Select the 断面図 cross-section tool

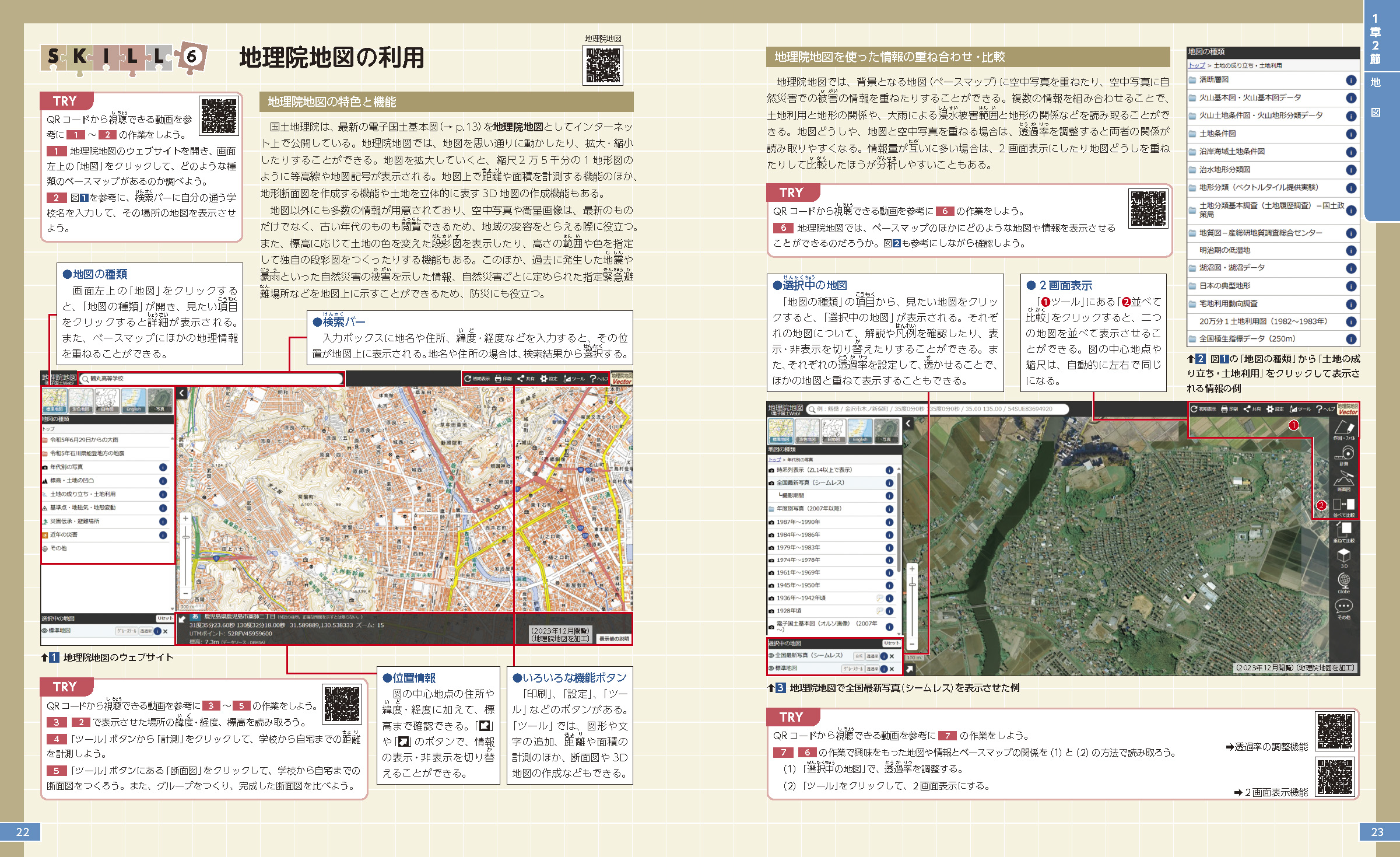click(1343, 480)
